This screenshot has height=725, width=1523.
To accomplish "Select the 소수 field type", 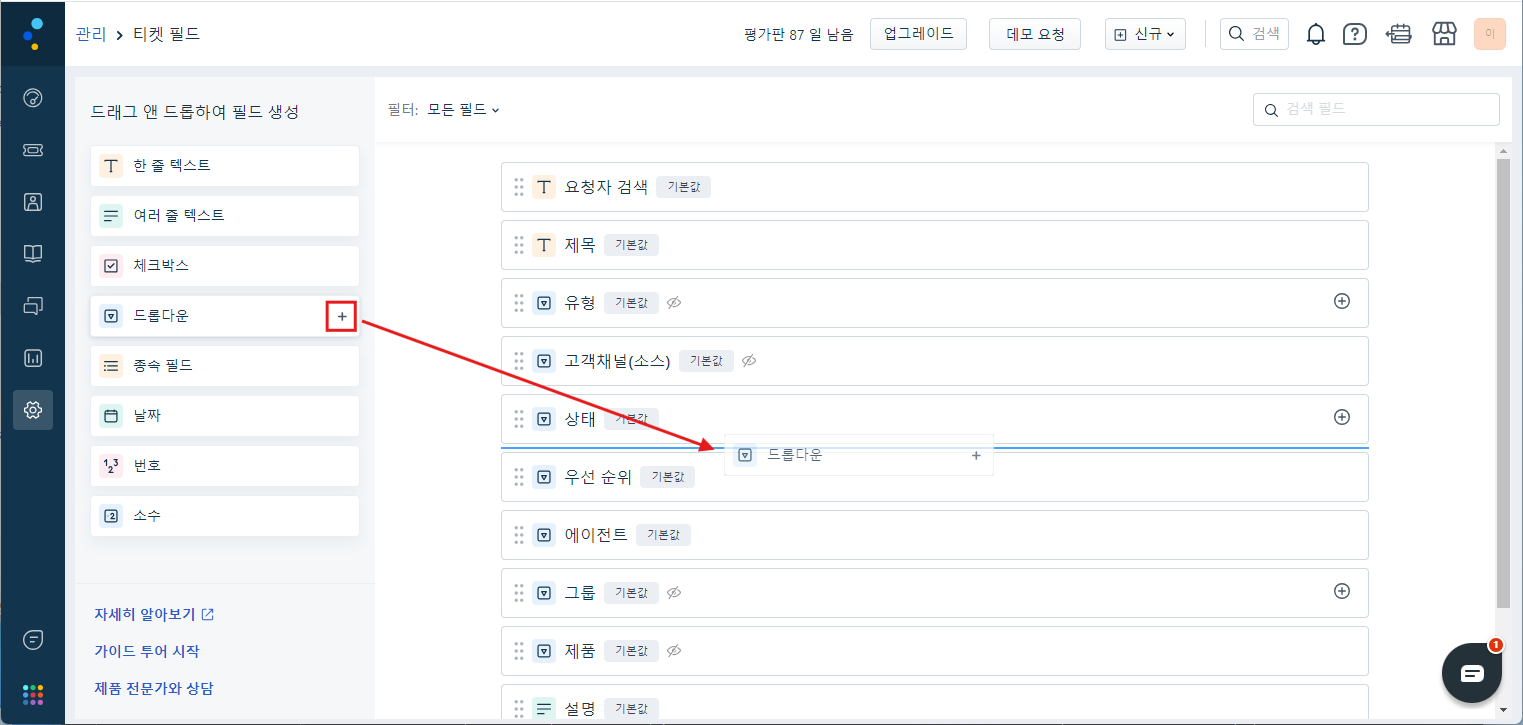I will coord(225,516).
